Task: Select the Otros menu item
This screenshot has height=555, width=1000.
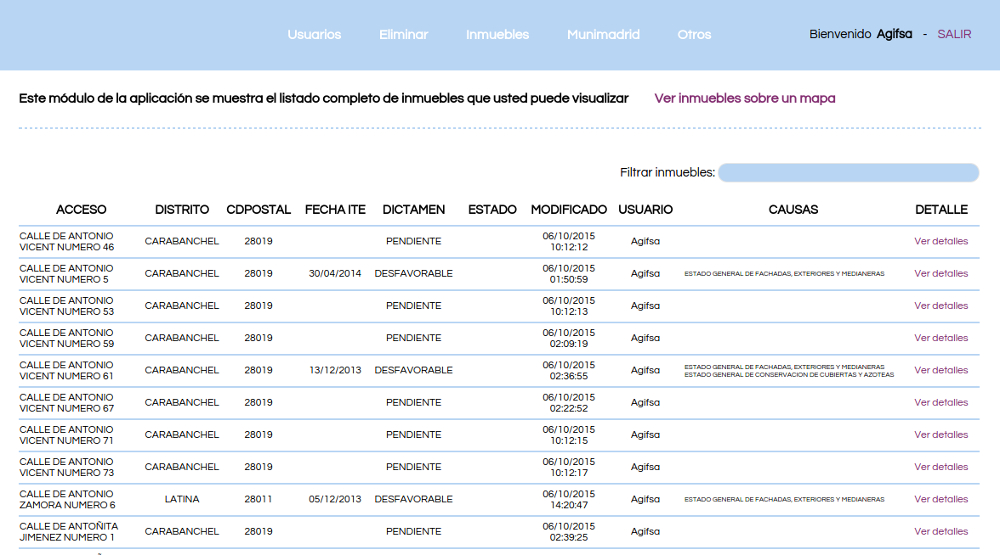Action: (694, 34)
